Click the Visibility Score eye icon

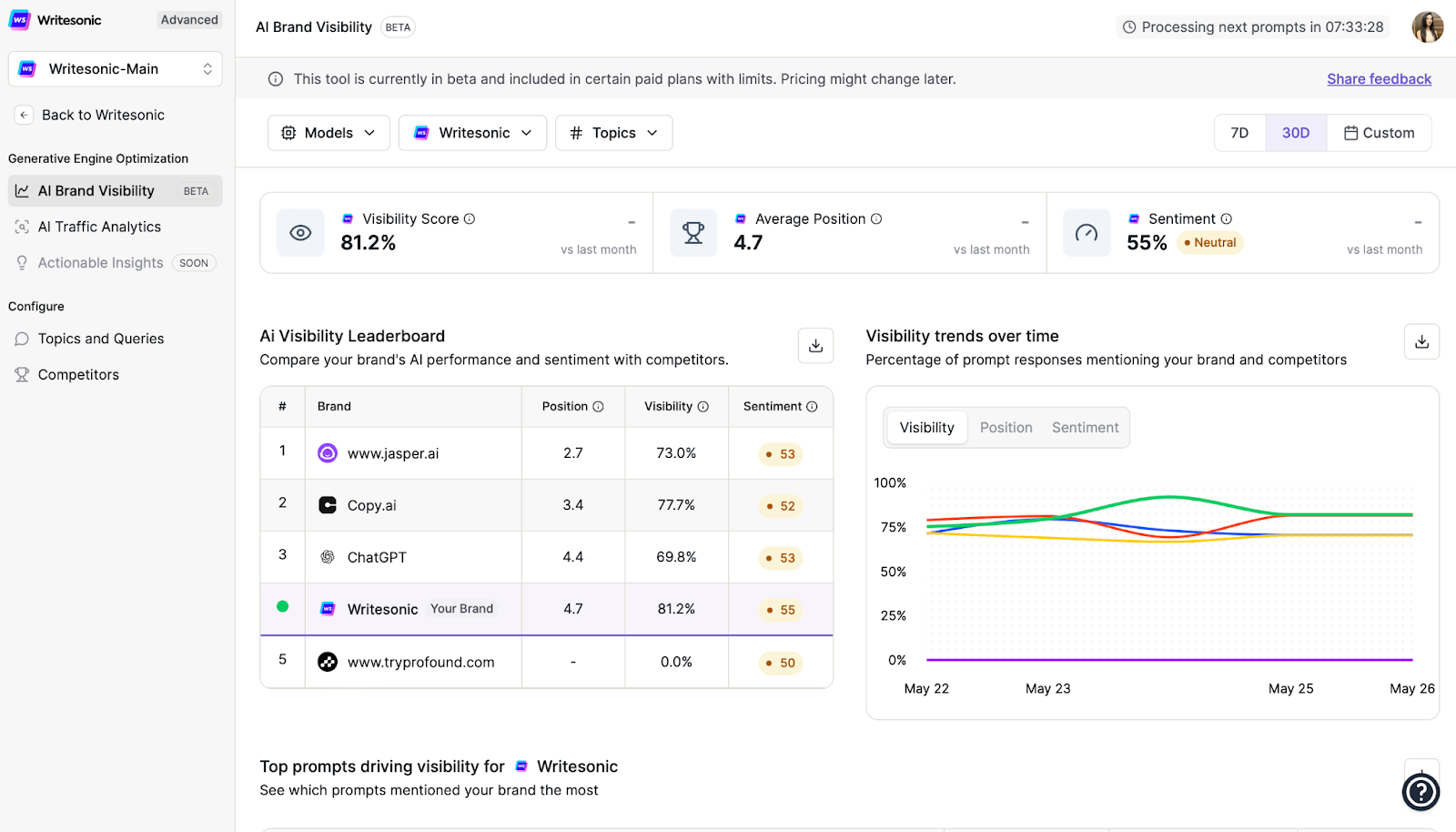pyautogui.click(x=300, y=233)
